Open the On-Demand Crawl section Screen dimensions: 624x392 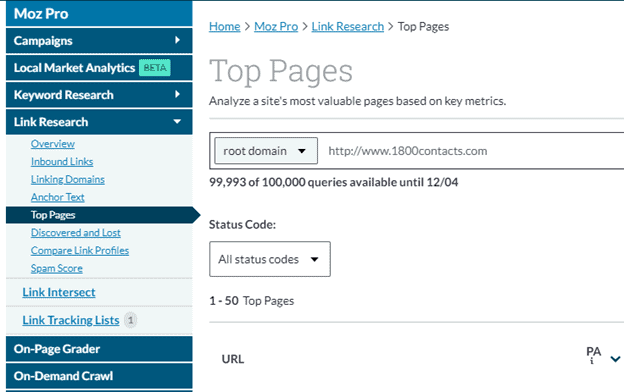coord(99,376)
